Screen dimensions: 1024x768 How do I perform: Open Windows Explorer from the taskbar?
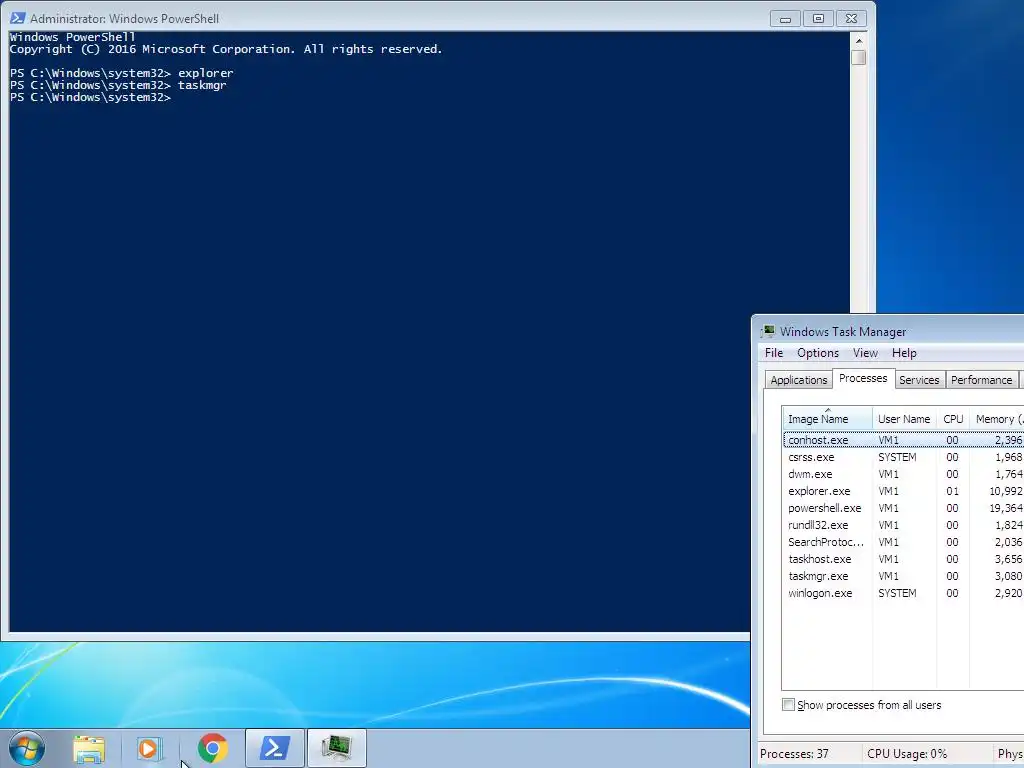(x=89, y=748)
